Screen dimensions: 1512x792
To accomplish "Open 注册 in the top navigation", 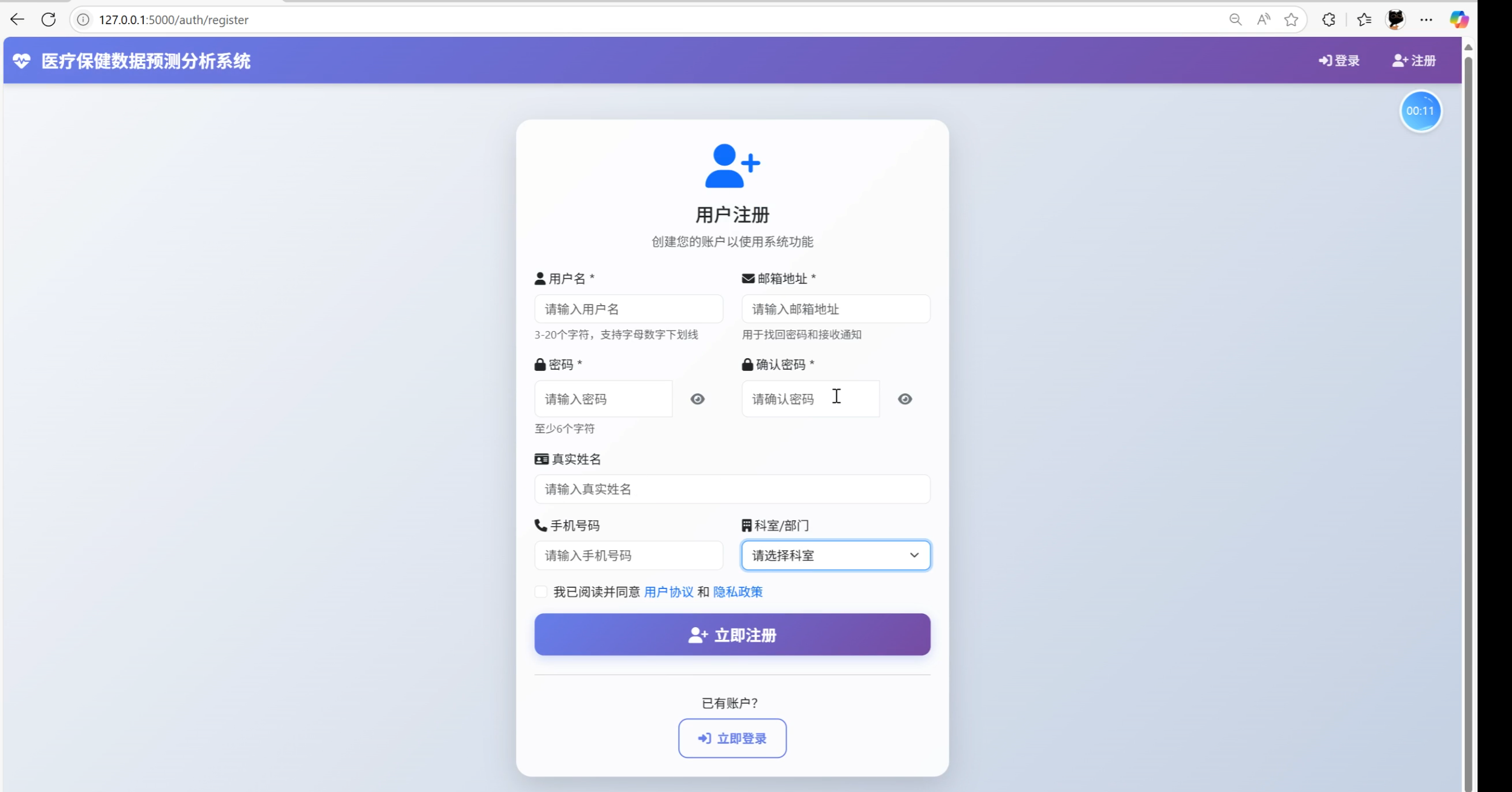I will pyautogui.click(x=1414, y=60).
